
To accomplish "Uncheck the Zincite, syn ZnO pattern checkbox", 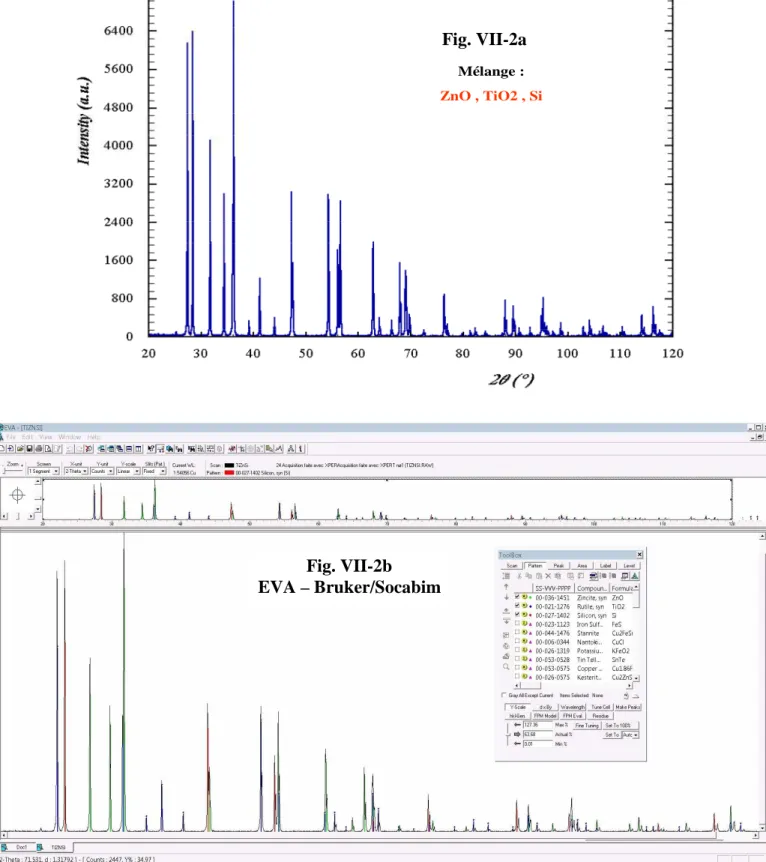I will (517, 596).
